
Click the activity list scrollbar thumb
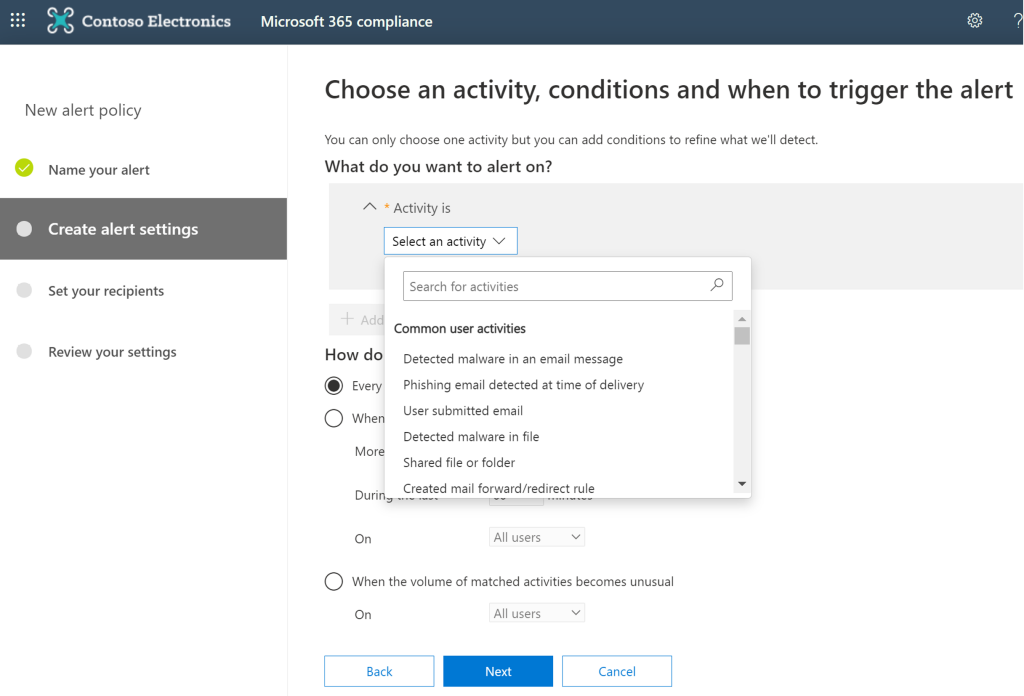[x=742, y=336]
